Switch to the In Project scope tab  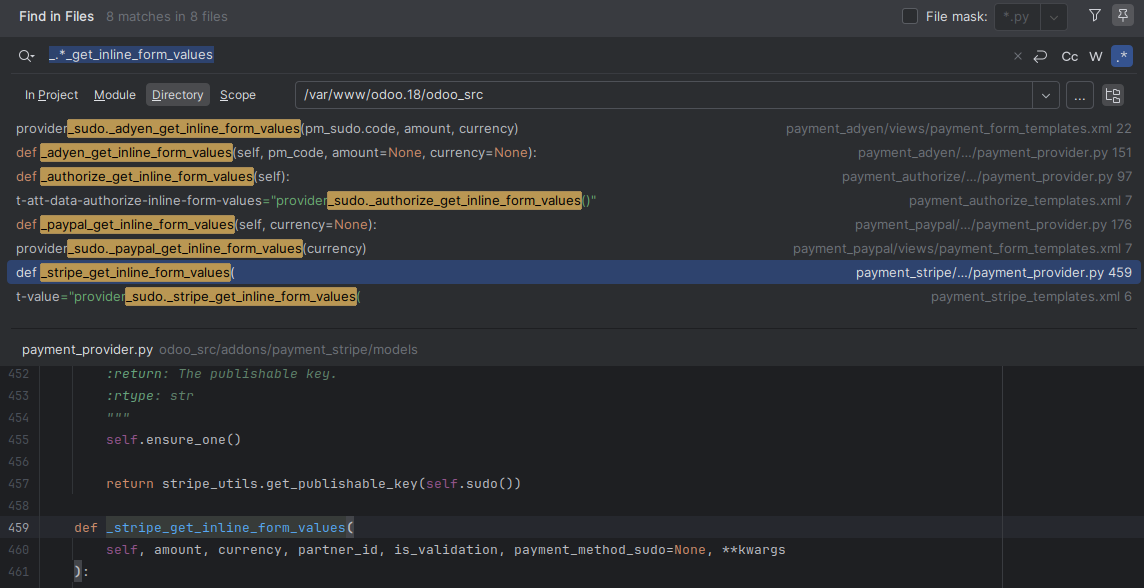point(51,95)
